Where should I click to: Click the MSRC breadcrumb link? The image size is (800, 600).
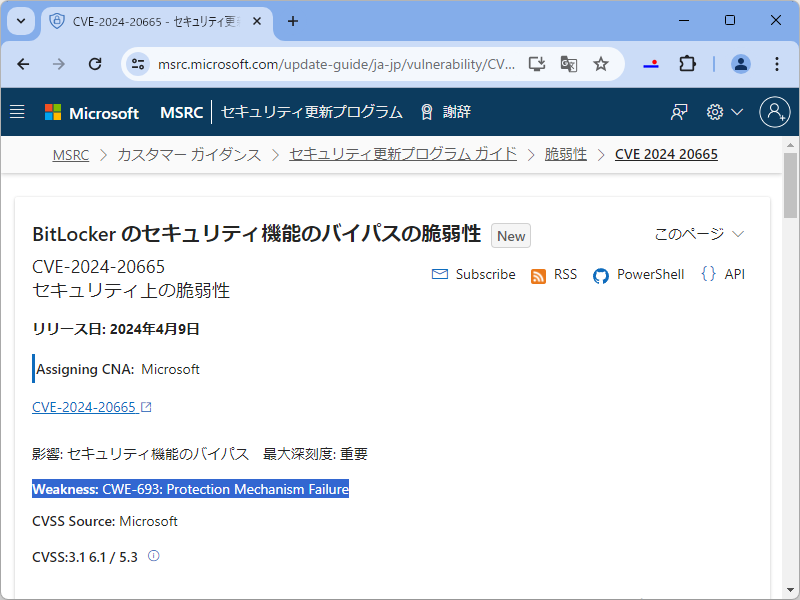point(70,154)
